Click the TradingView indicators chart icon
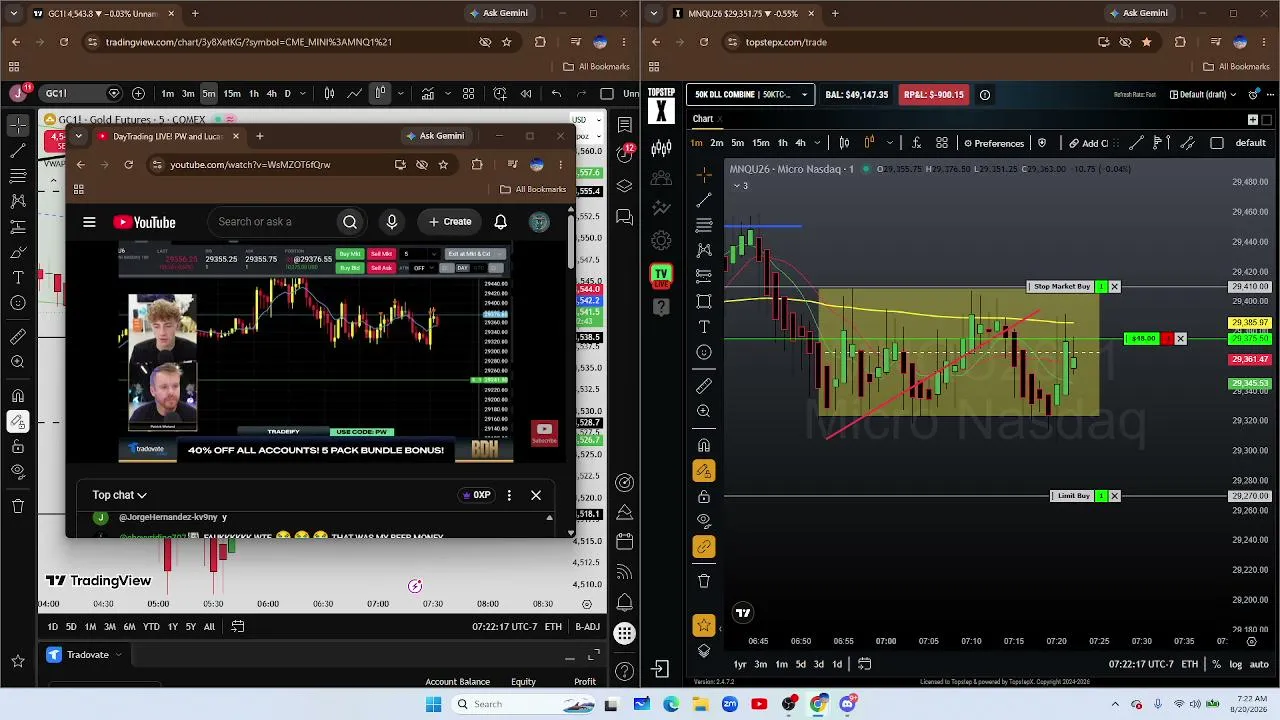 [427, 94]
